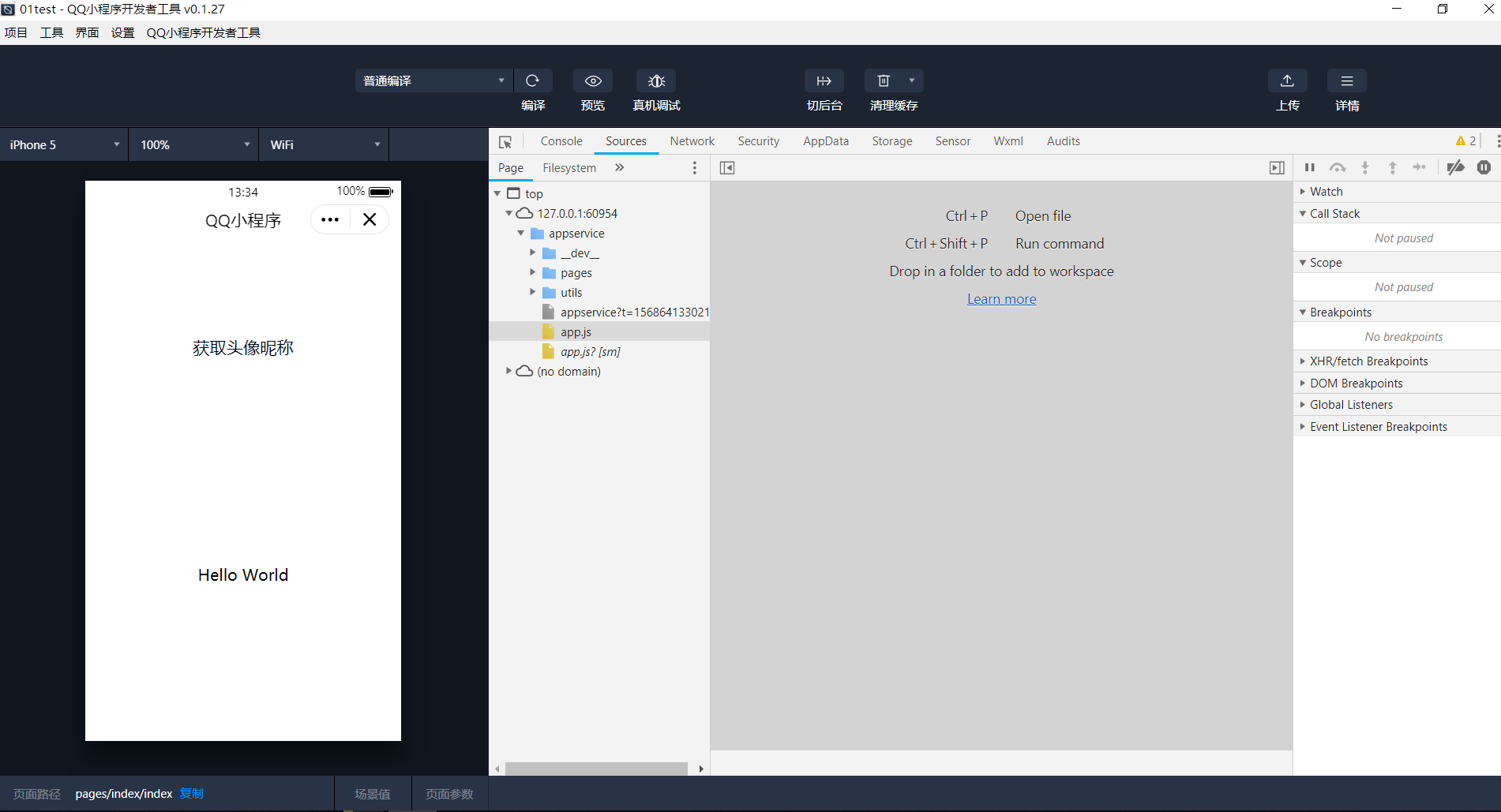Viewport: 1501px width, 812px height.
Task: Open the 工具 menu
Action: (51, 32)
